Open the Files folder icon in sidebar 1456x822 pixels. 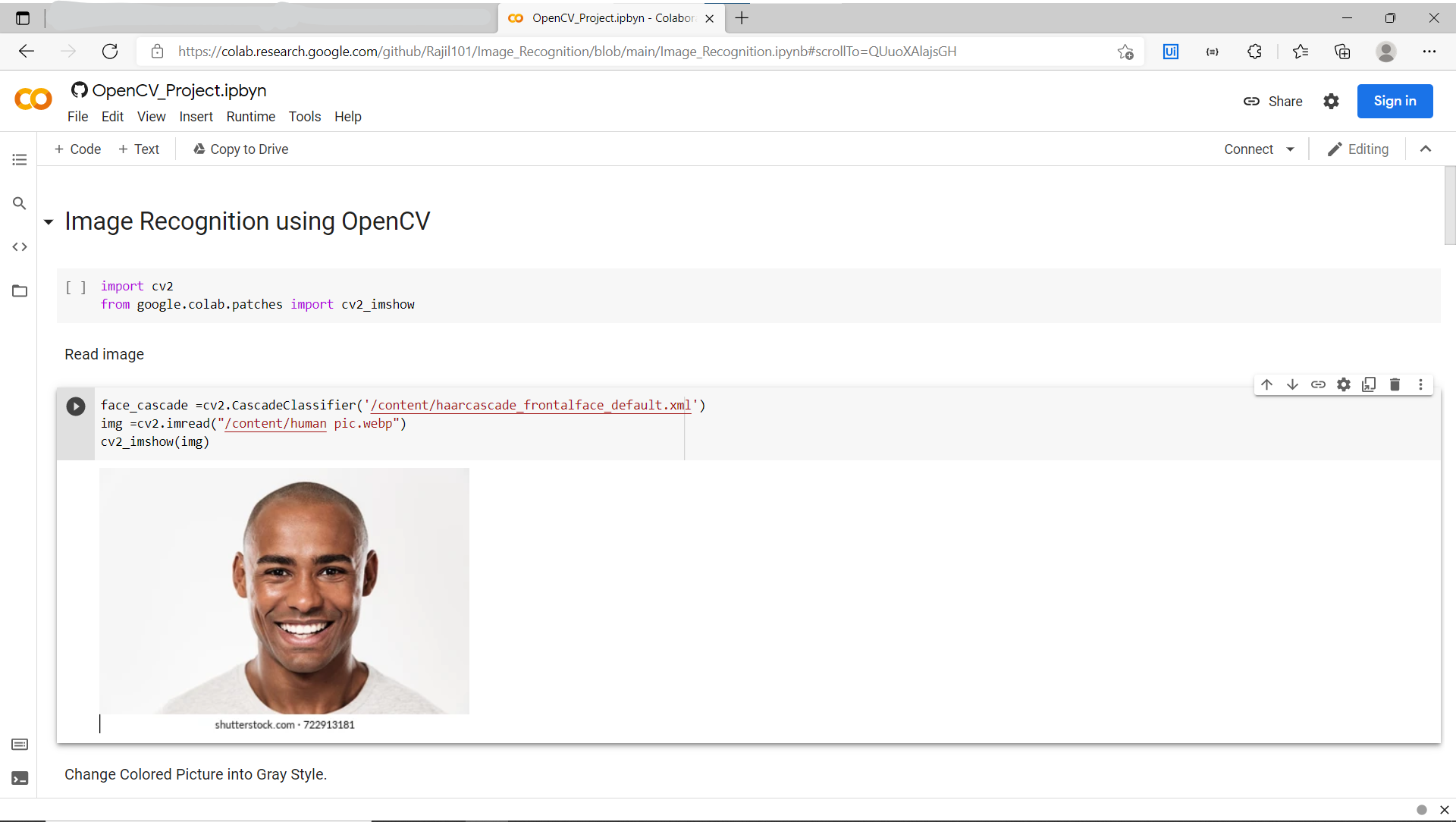20,291
